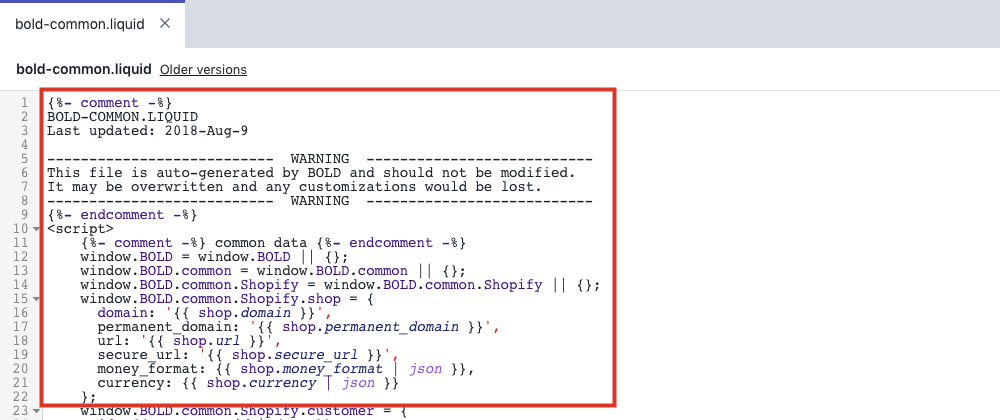Click the <script> tag on line 10
This screenshot has height=420, width=1000.
coord(80,229)
